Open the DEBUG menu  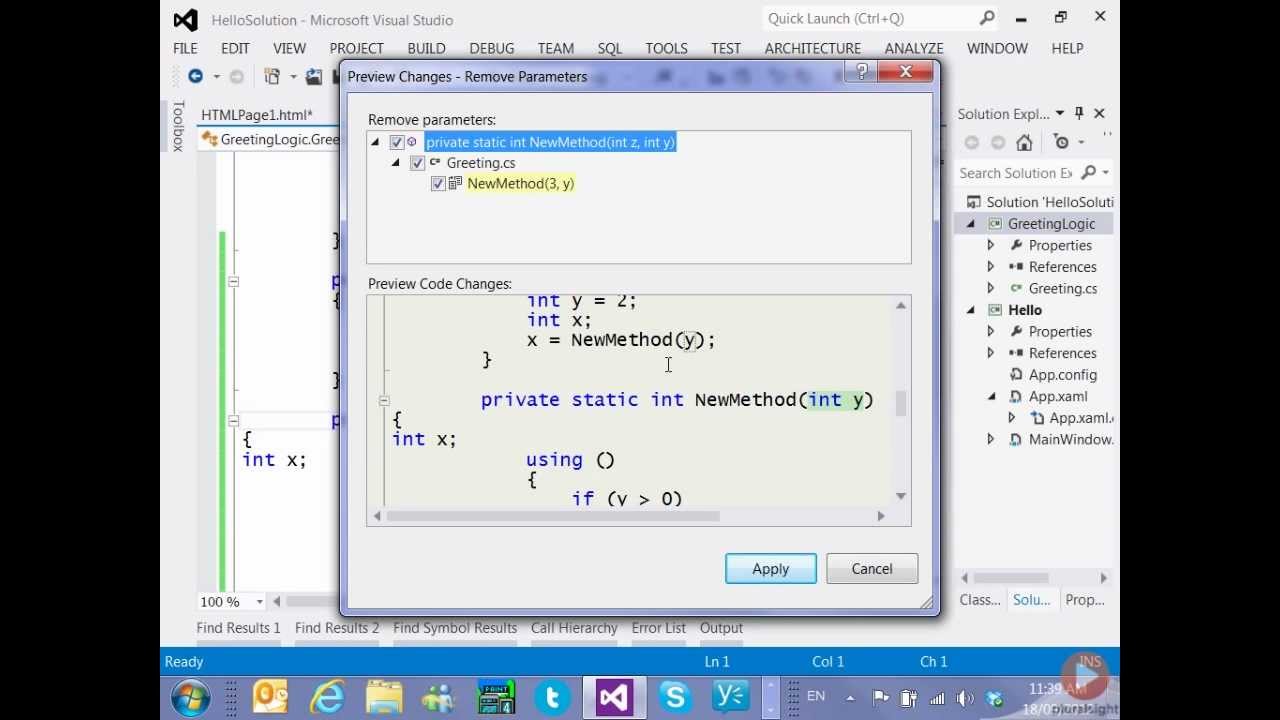click(x=492, y=48)
